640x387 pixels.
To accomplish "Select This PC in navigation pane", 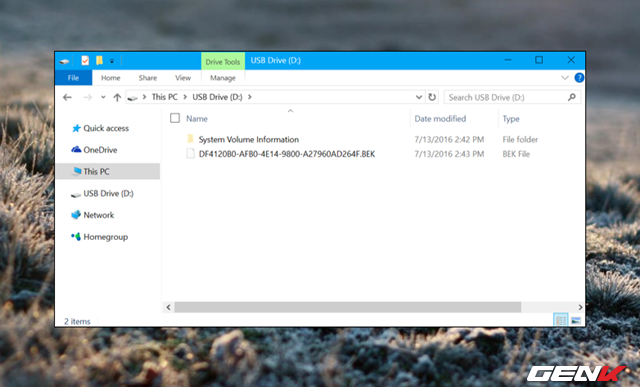I will point(108,171).
